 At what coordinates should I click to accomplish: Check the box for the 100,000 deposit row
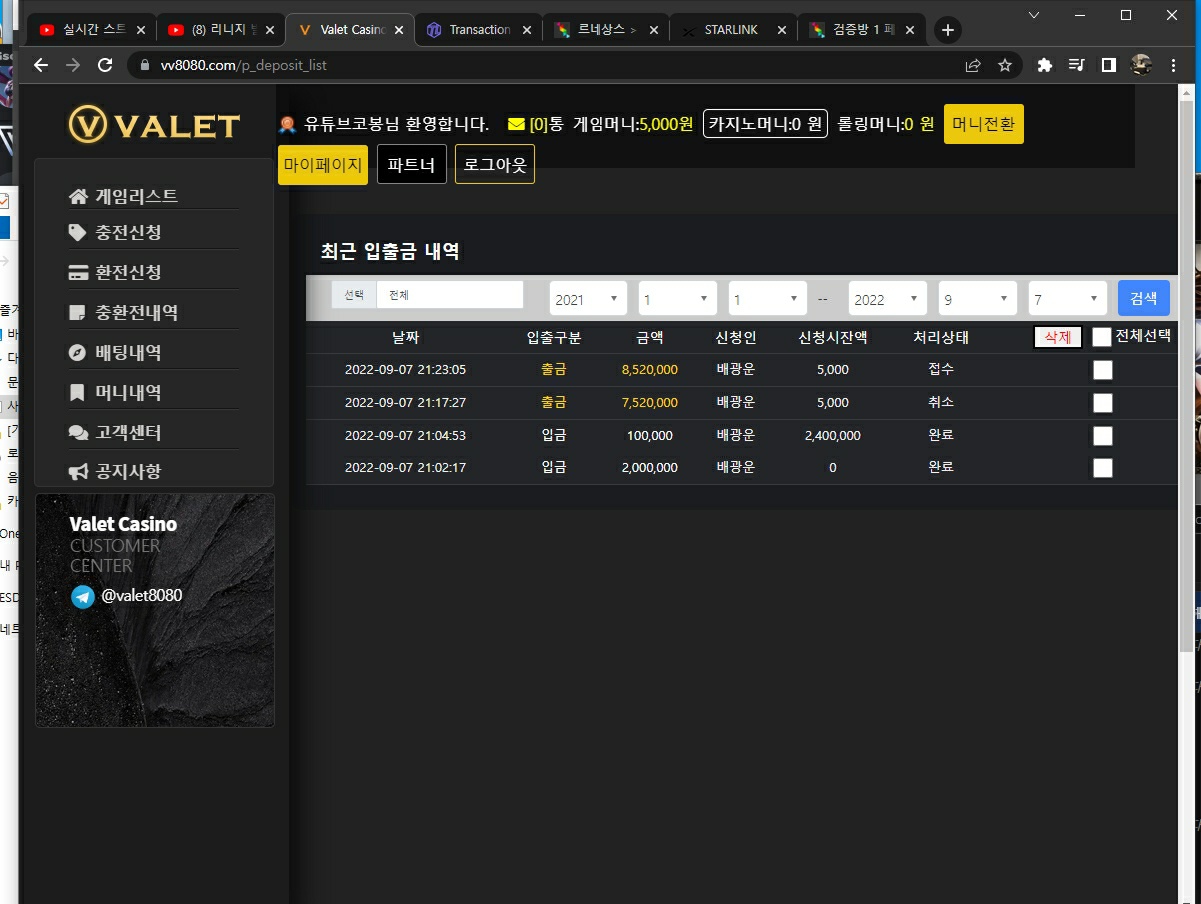click(1102, 436)
